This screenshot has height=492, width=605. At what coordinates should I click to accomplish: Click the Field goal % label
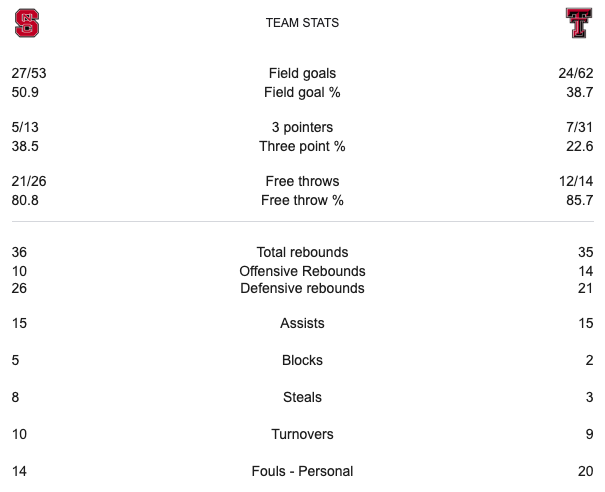tap(302, 91)
